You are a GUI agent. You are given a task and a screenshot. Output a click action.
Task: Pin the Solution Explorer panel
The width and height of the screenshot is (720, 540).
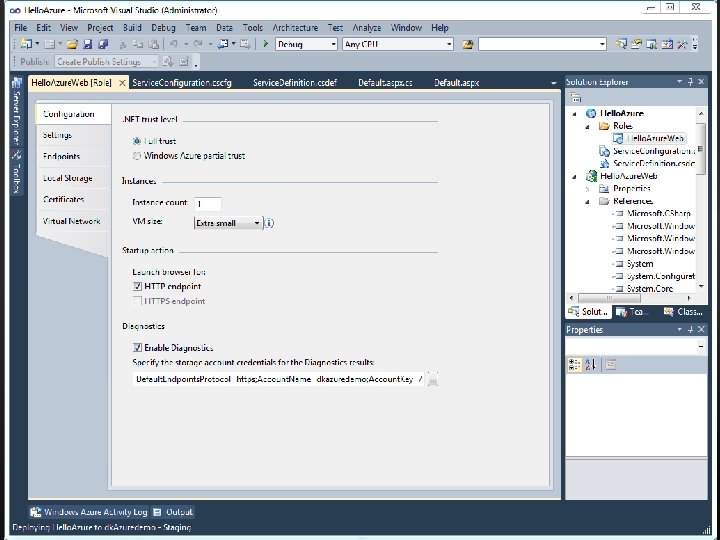point(690,82)
